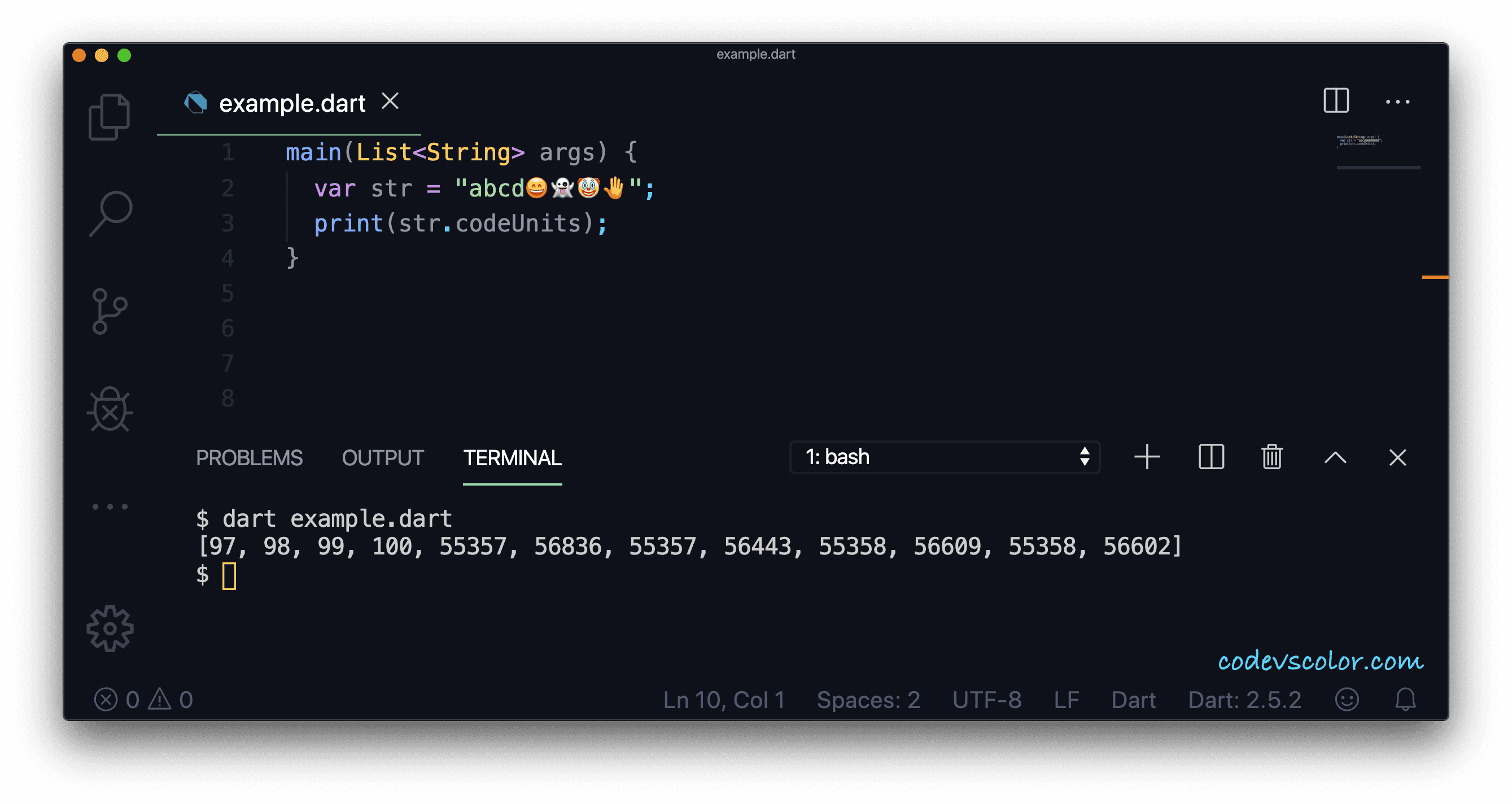Click the 'args' parameter on line 1
Image resolution: width=1512 pixels, height=804 pixels.
pos(567,153)
